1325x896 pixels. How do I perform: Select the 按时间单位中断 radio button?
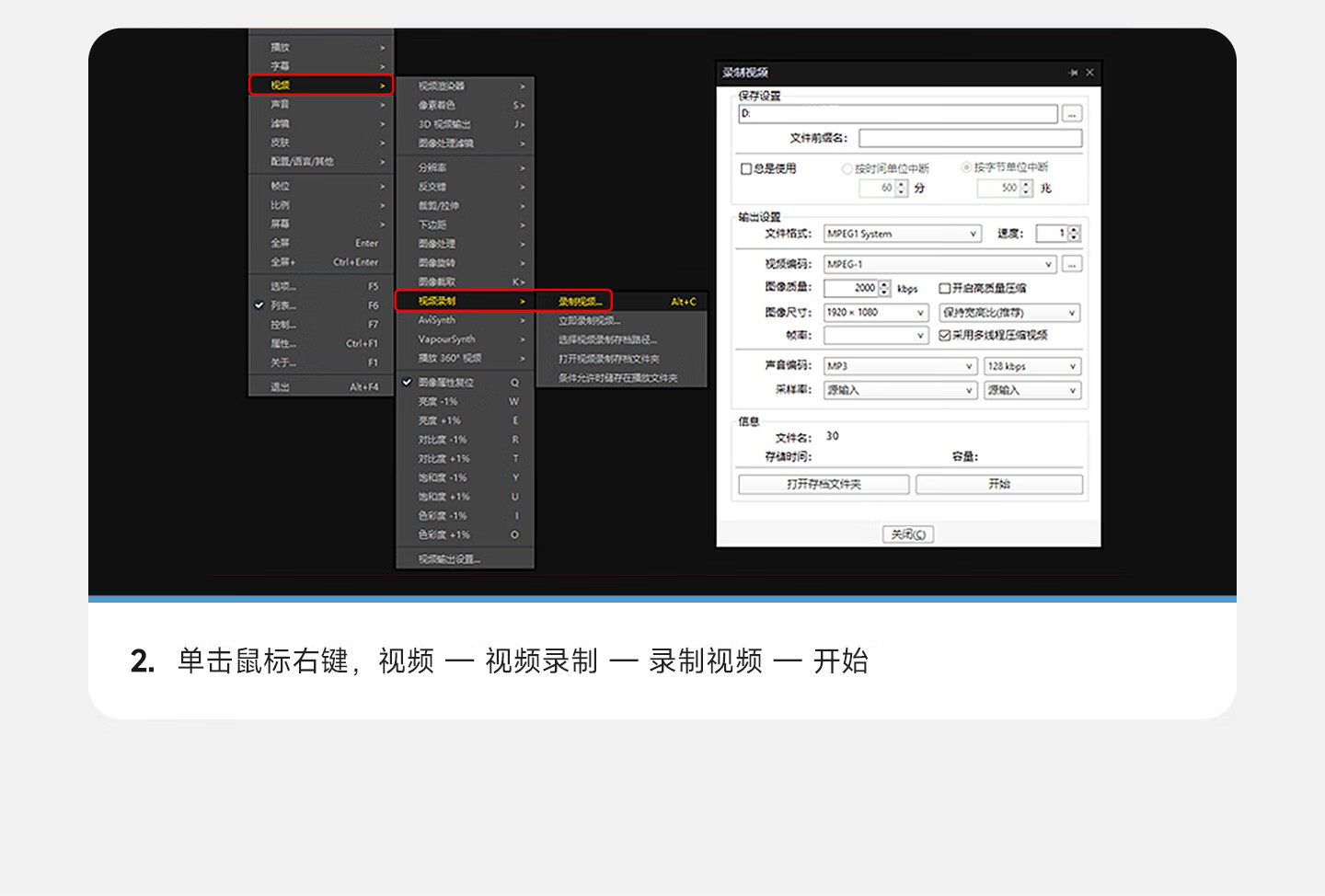[847, 169]
